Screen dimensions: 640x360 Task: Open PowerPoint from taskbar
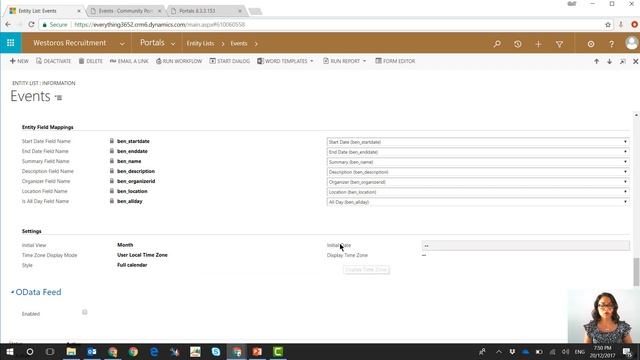(257, 351)
